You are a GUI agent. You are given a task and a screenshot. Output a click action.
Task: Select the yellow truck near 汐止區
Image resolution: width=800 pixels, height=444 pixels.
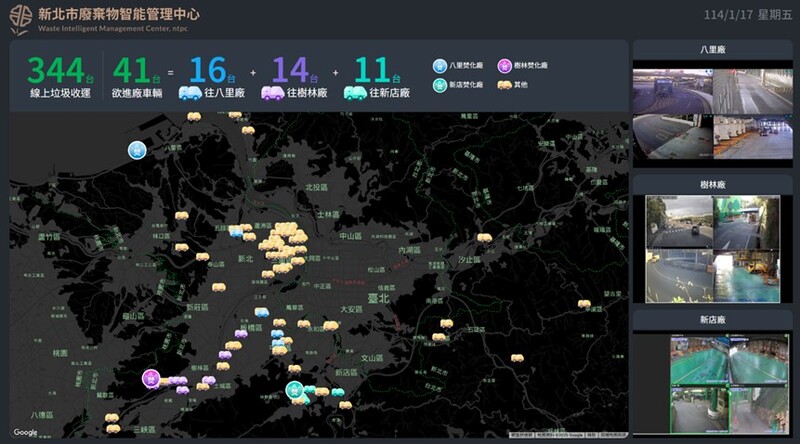tap(484, 237)
